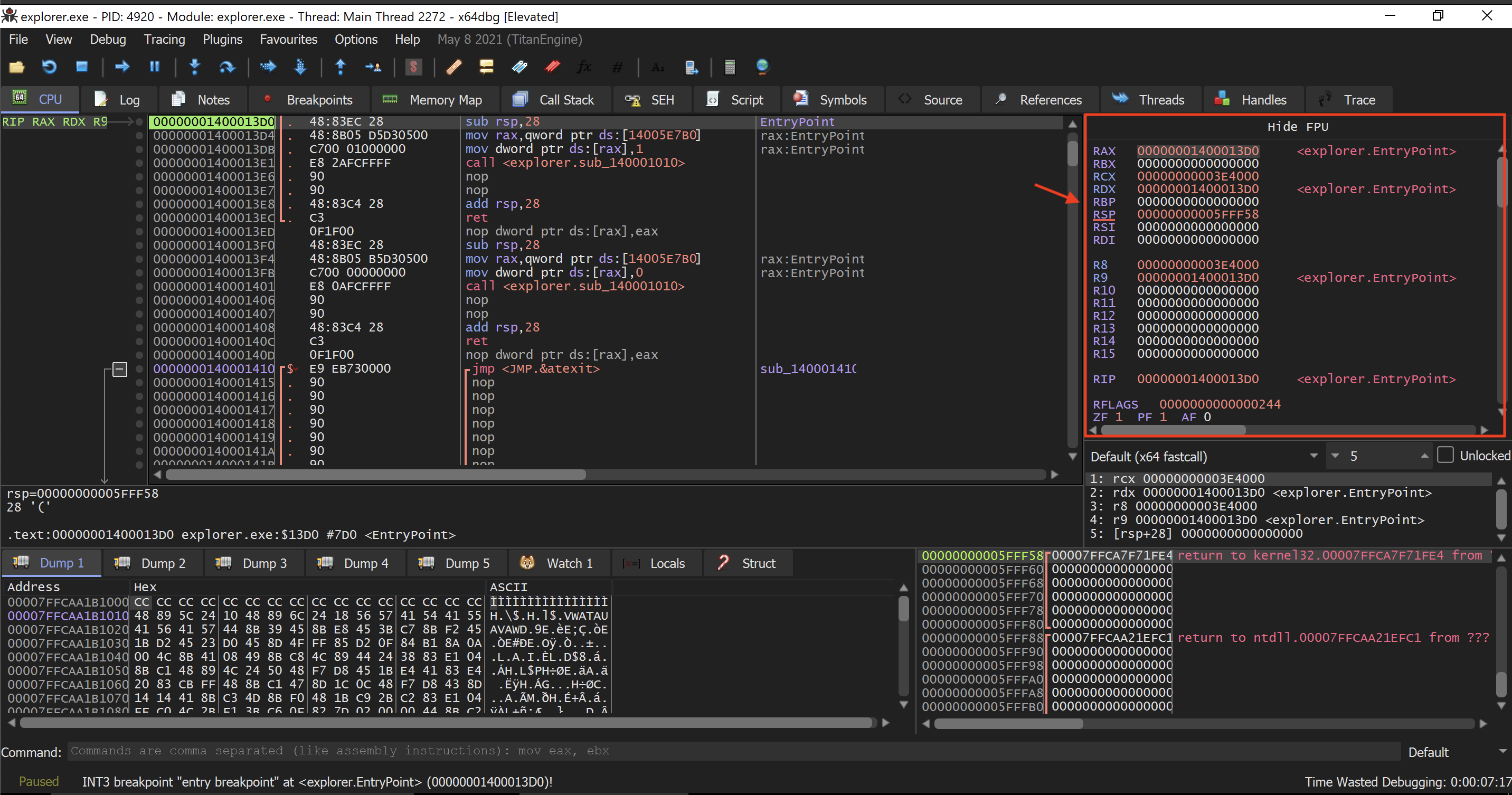Click the Paused status label

pyautogui.click(x=39, y=781)
